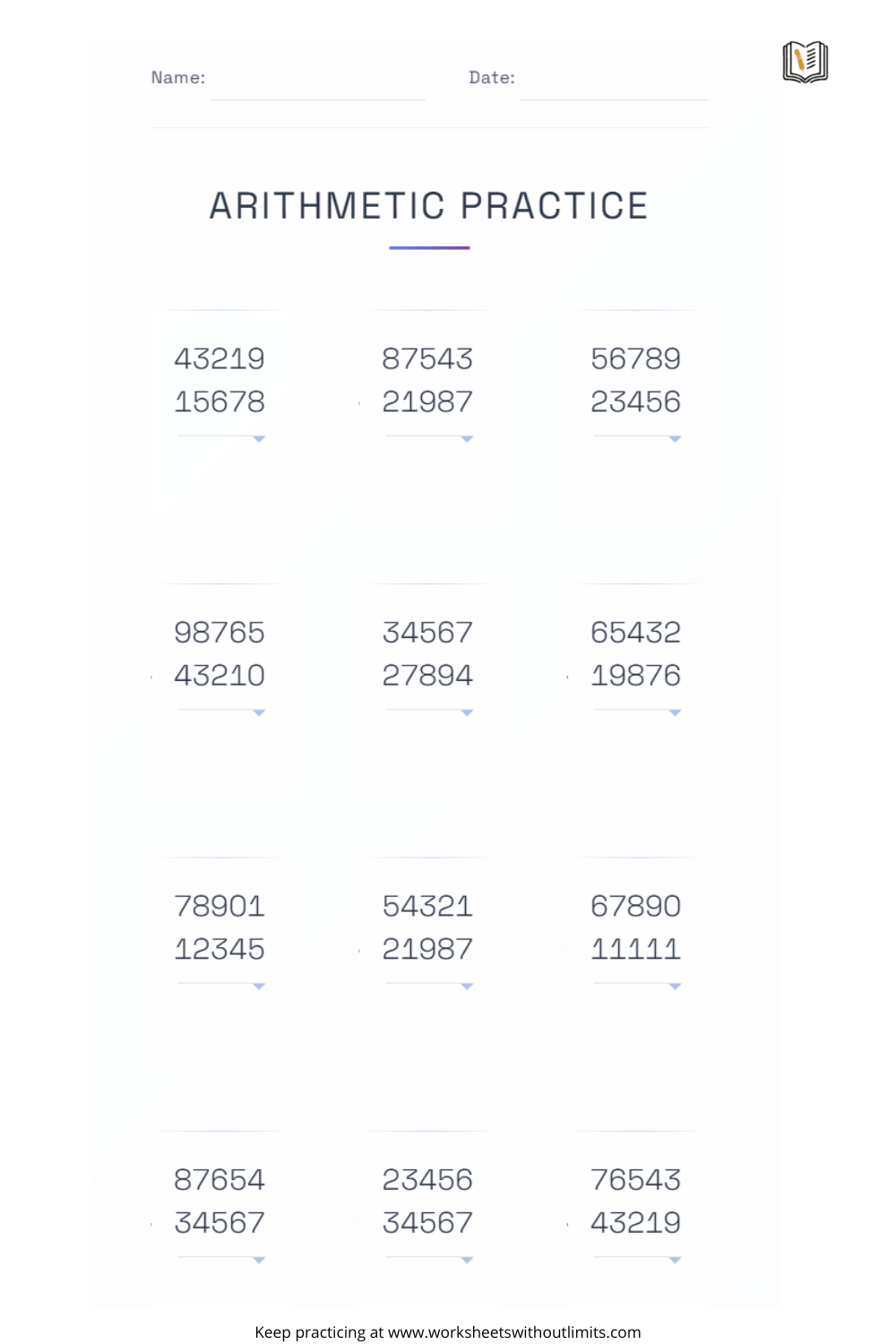The width and height of the screenshot is (896, 1344).
Task: Click the arrow under 34567 and 27894
Action: tap(467, 713)
